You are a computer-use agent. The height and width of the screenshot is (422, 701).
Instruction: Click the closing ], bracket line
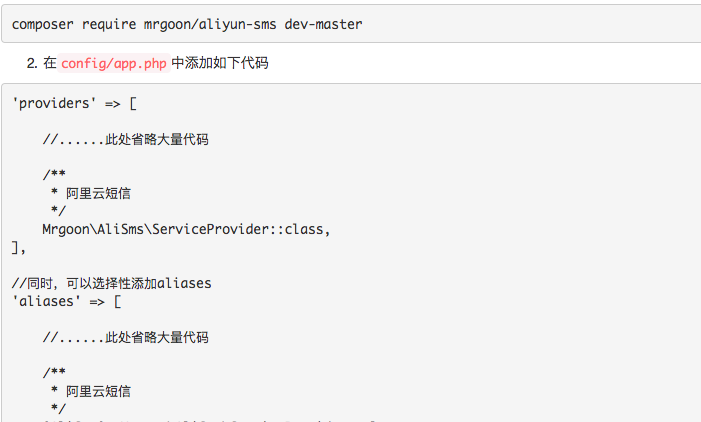pos(19,248)
